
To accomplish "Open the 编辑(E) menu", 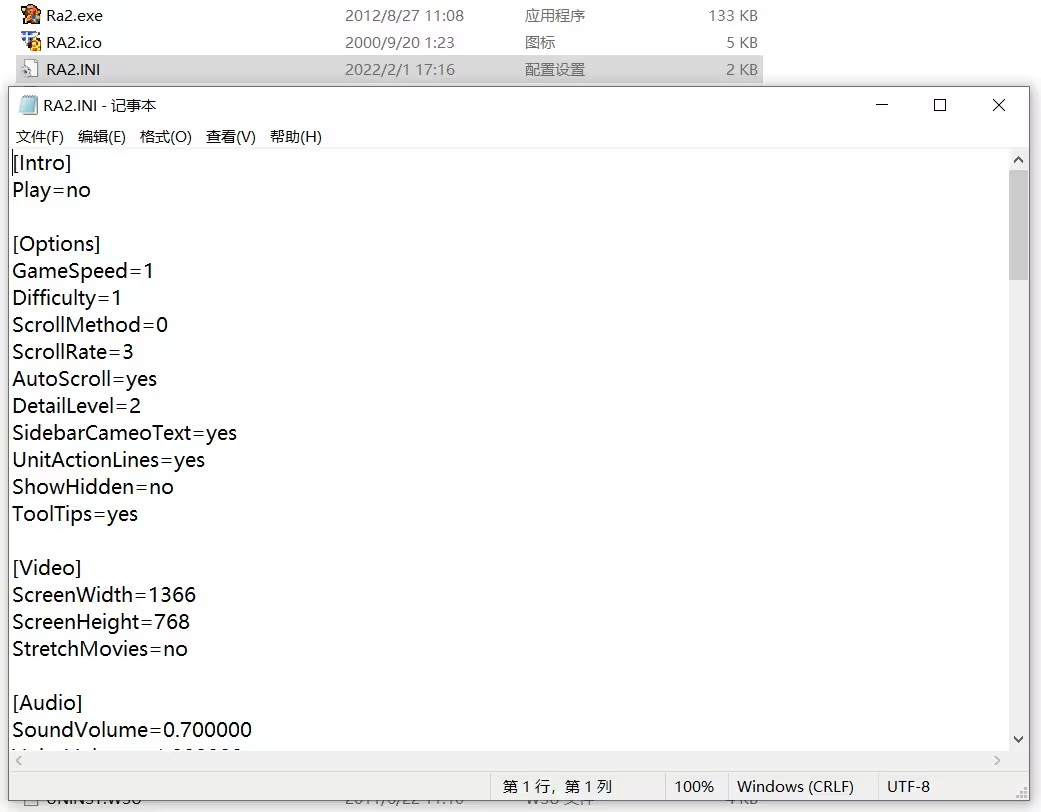I will [102, 137].
